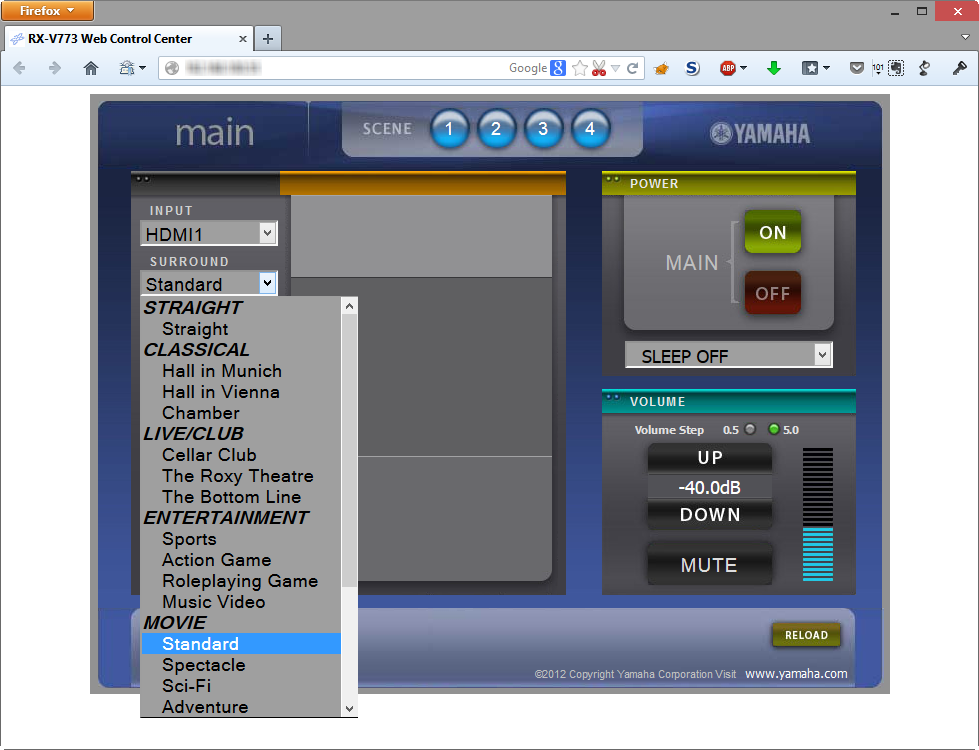Turn main power OFF
Viewport: 979px width, 750px height.
[772, 293]
